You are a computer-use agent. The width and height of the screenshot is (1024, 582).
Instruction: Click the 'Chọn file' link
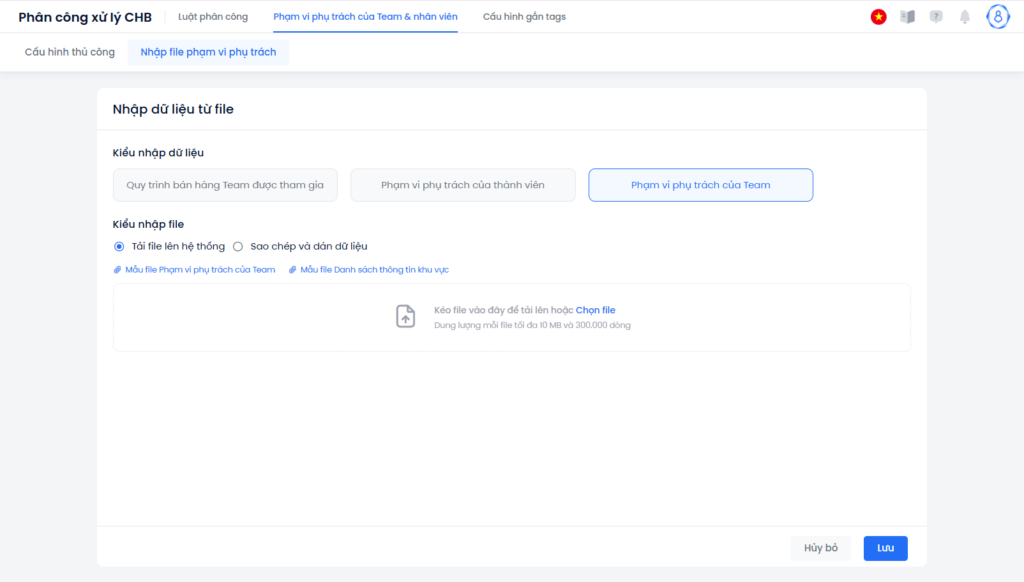[x=596, y=310]
